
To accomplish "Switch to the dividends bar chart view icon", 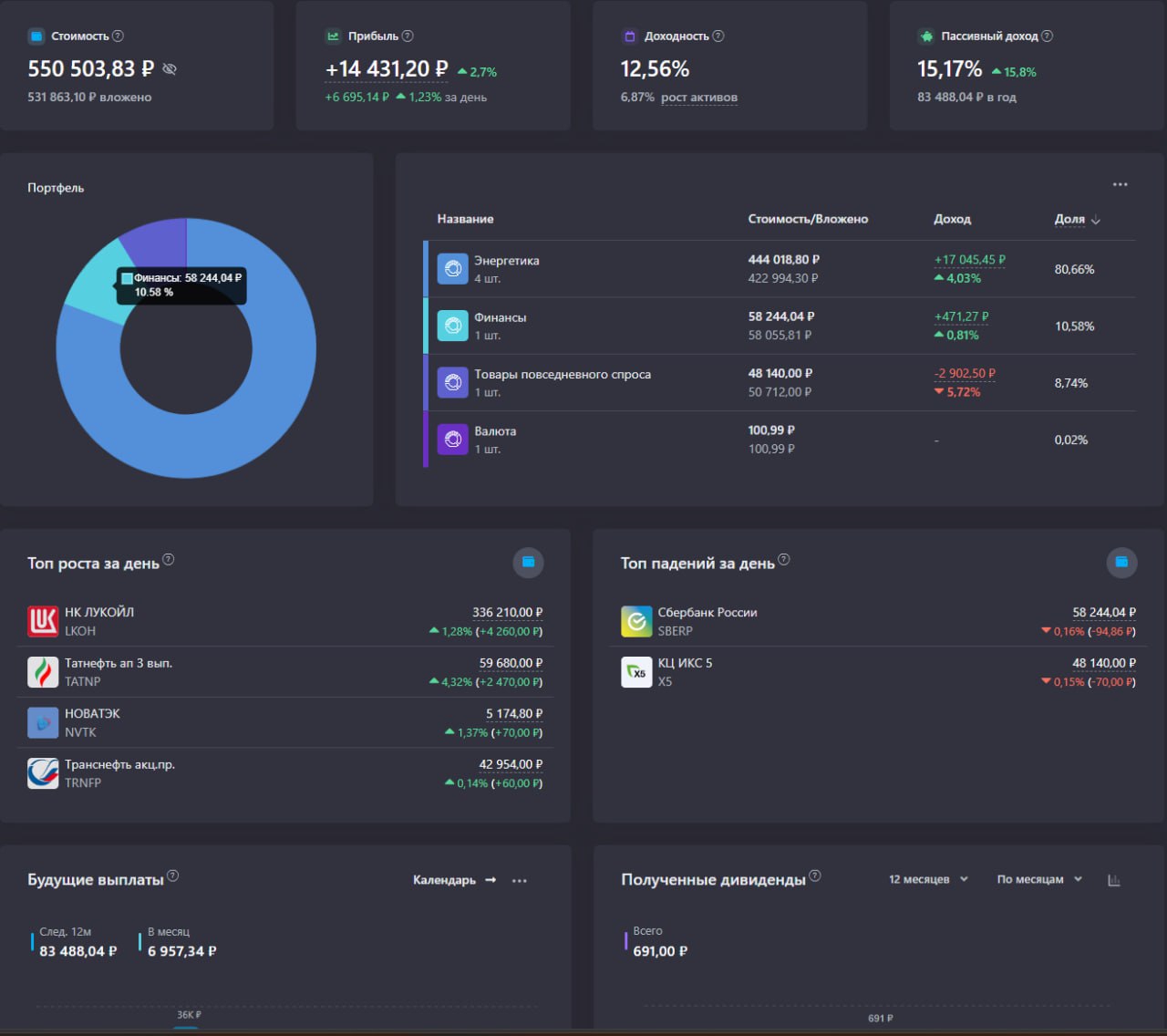I will pos(1114,880).
